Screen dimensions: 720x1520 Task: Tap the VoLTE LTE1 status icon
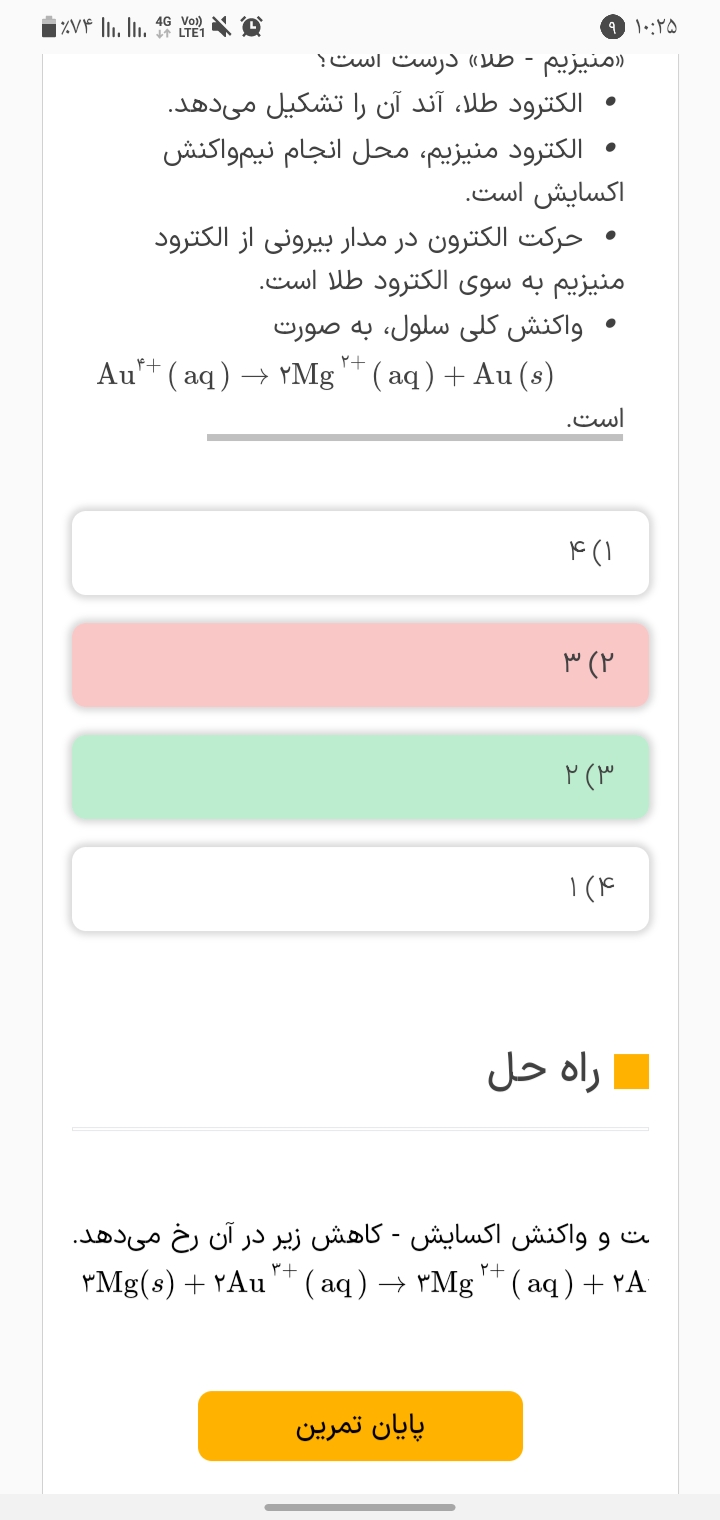tap(192, 27)
